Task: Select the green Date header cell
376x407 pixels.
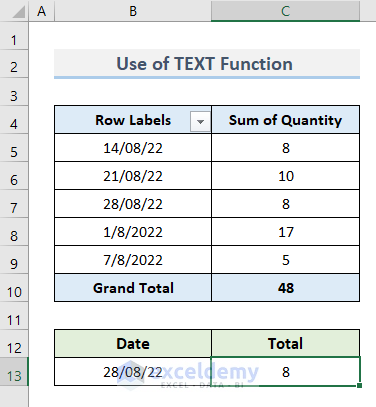Action: tap(133, 344)
